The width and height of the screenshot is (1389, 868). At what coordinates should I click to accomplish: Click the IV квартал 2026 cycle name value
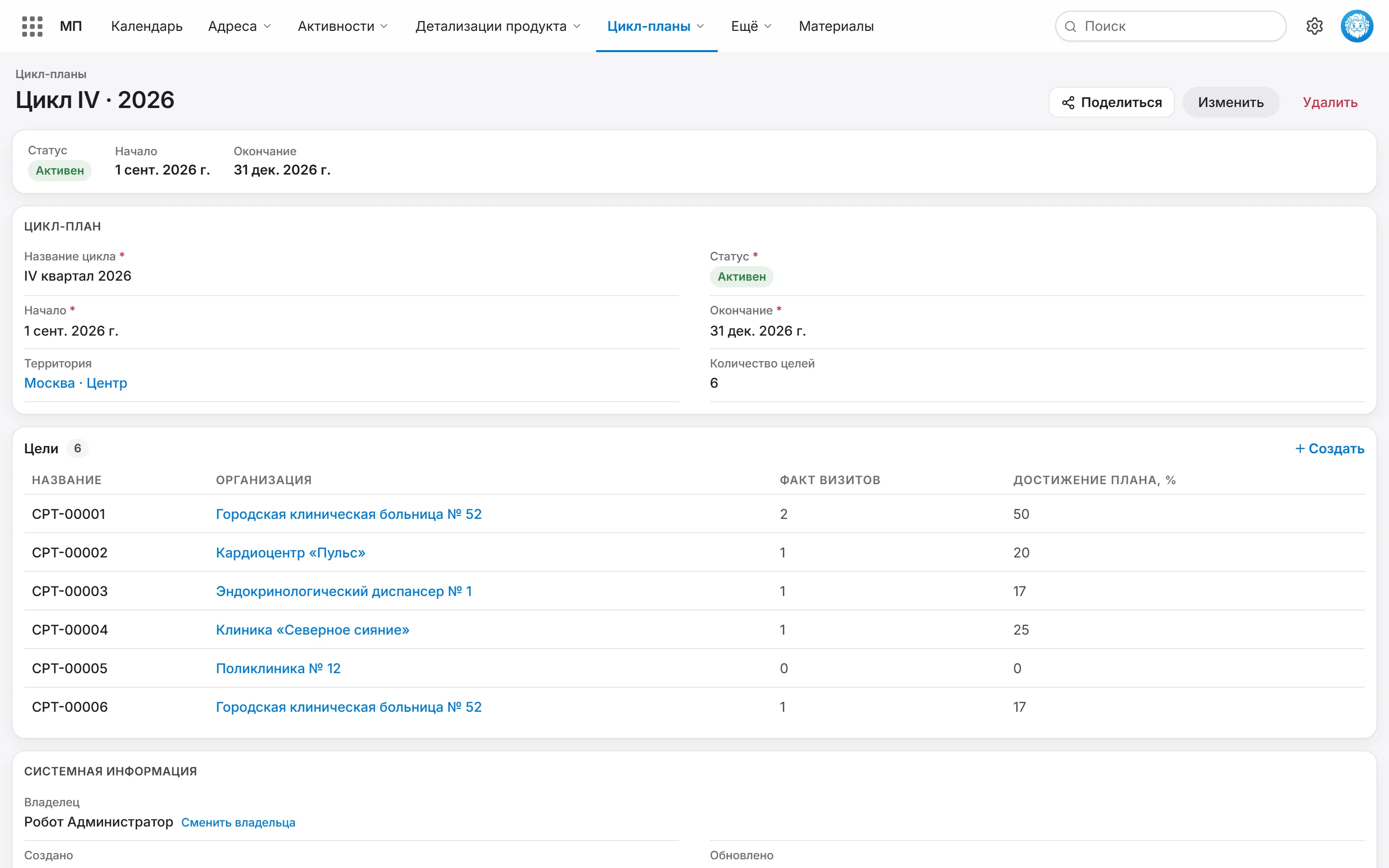[78, 276]
